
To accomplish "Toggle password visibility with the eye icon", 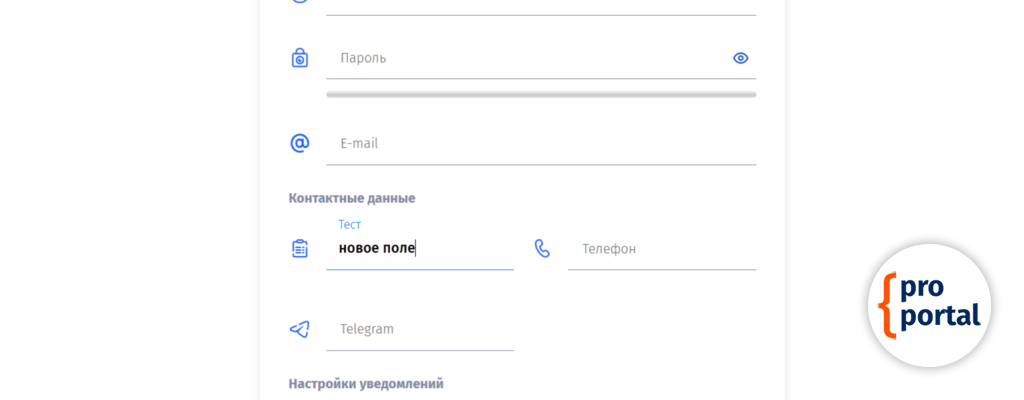I will 740,58.
